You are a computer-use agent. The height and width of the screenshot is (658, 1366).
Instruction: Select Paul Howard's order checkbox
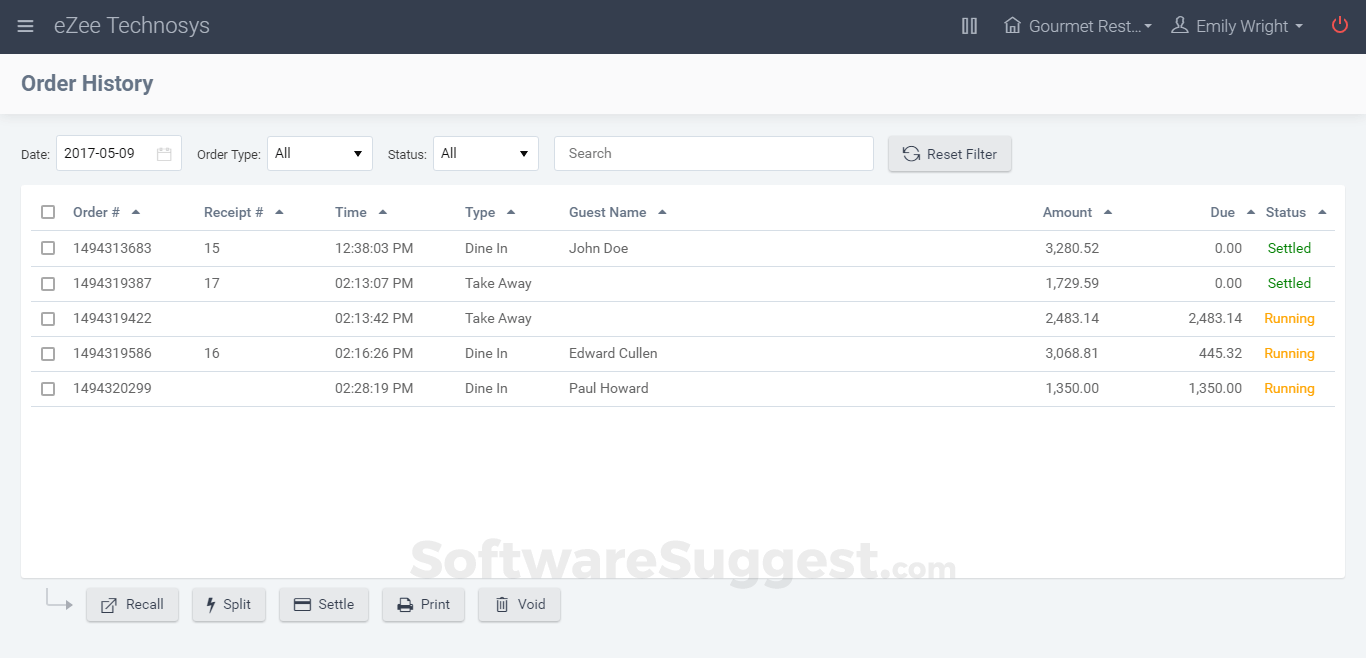pyautogui.click(x=48, y=388)
